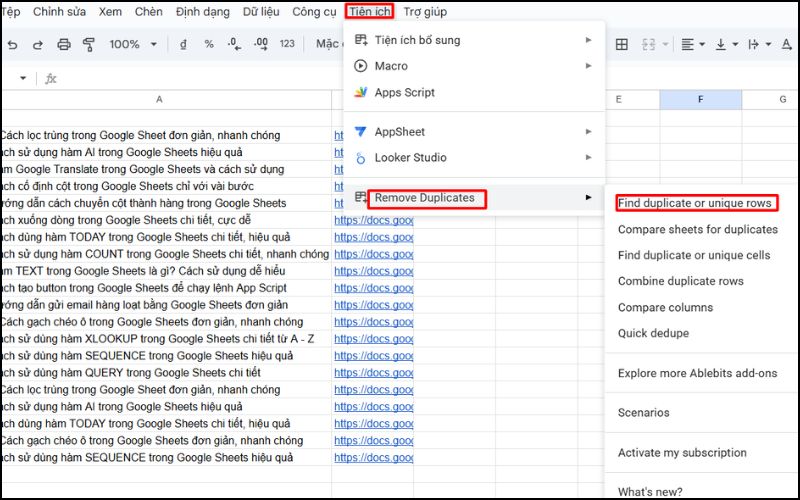Apply percent format with % icon
The image size is (800, 500).
tap(209, 44)
